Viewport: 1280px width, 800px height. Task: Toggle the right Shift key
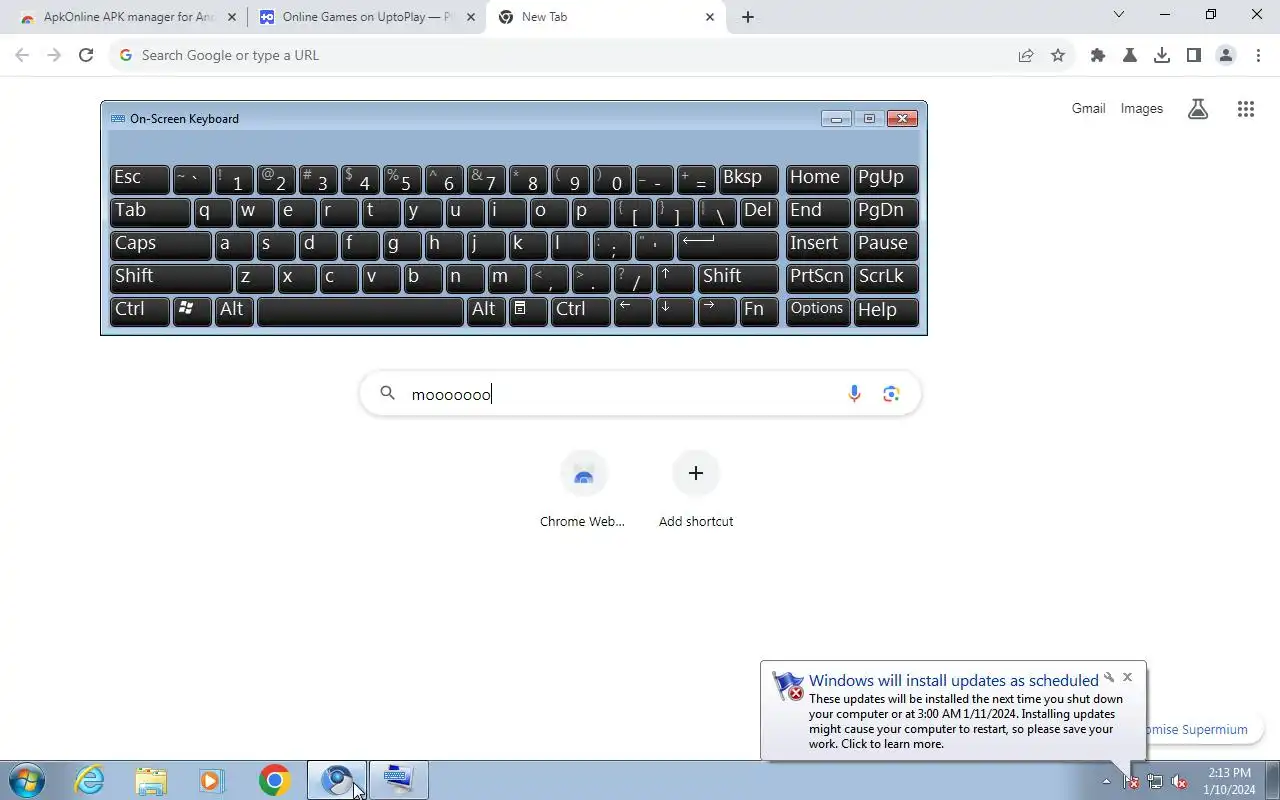point(738,277)
